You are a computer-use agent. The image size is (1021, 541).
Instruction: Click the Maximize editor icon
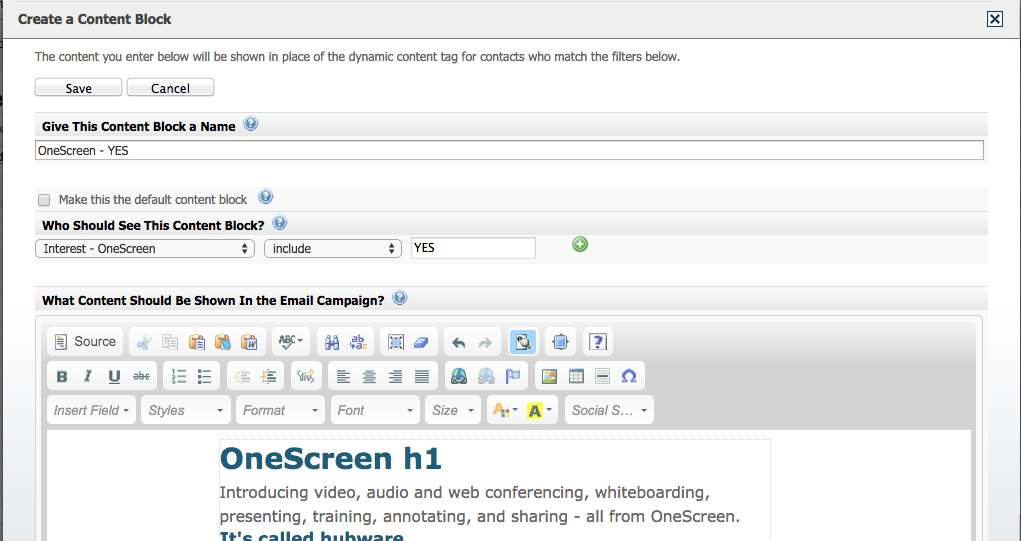[560, 342]
